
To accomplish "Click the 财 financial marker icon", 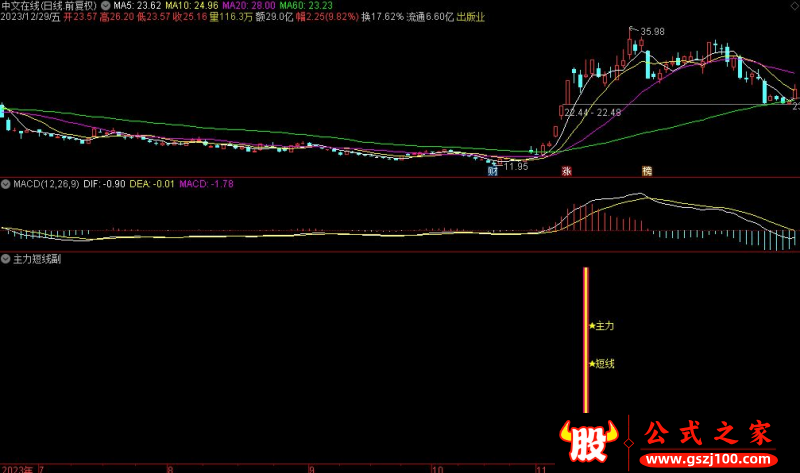I will click(493, 171).
